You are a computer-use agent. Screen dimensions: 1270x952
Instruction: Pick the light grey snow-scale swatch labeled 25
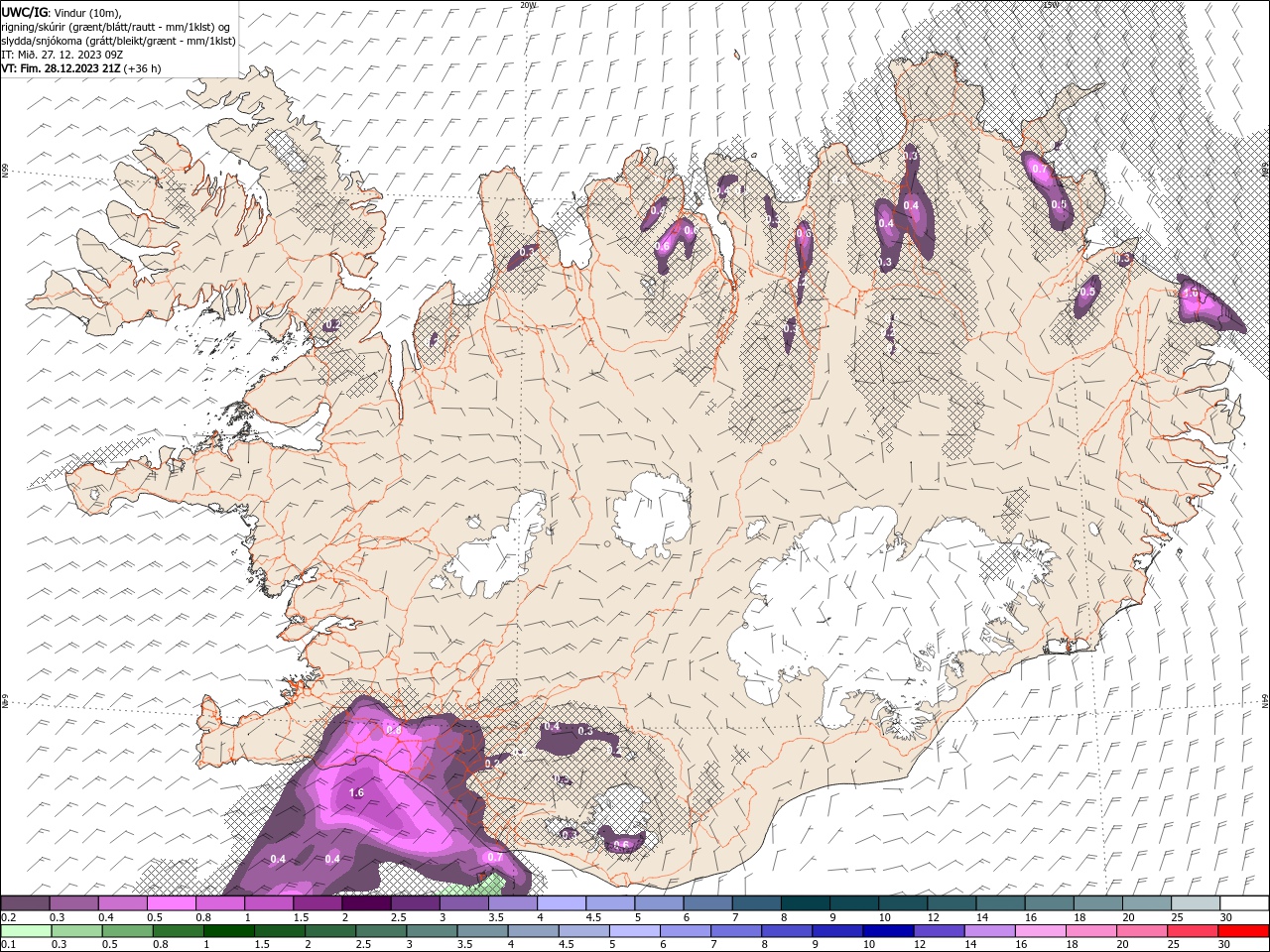(x=1196, y=903)
